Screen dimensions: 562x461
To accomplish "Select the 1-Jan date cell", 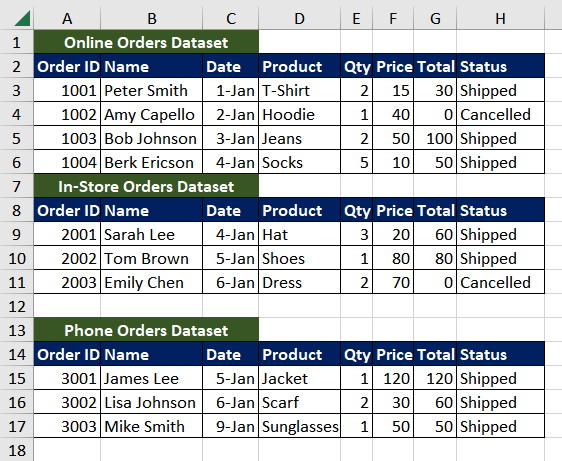I will pyautogui.click(x=230, y=90).
